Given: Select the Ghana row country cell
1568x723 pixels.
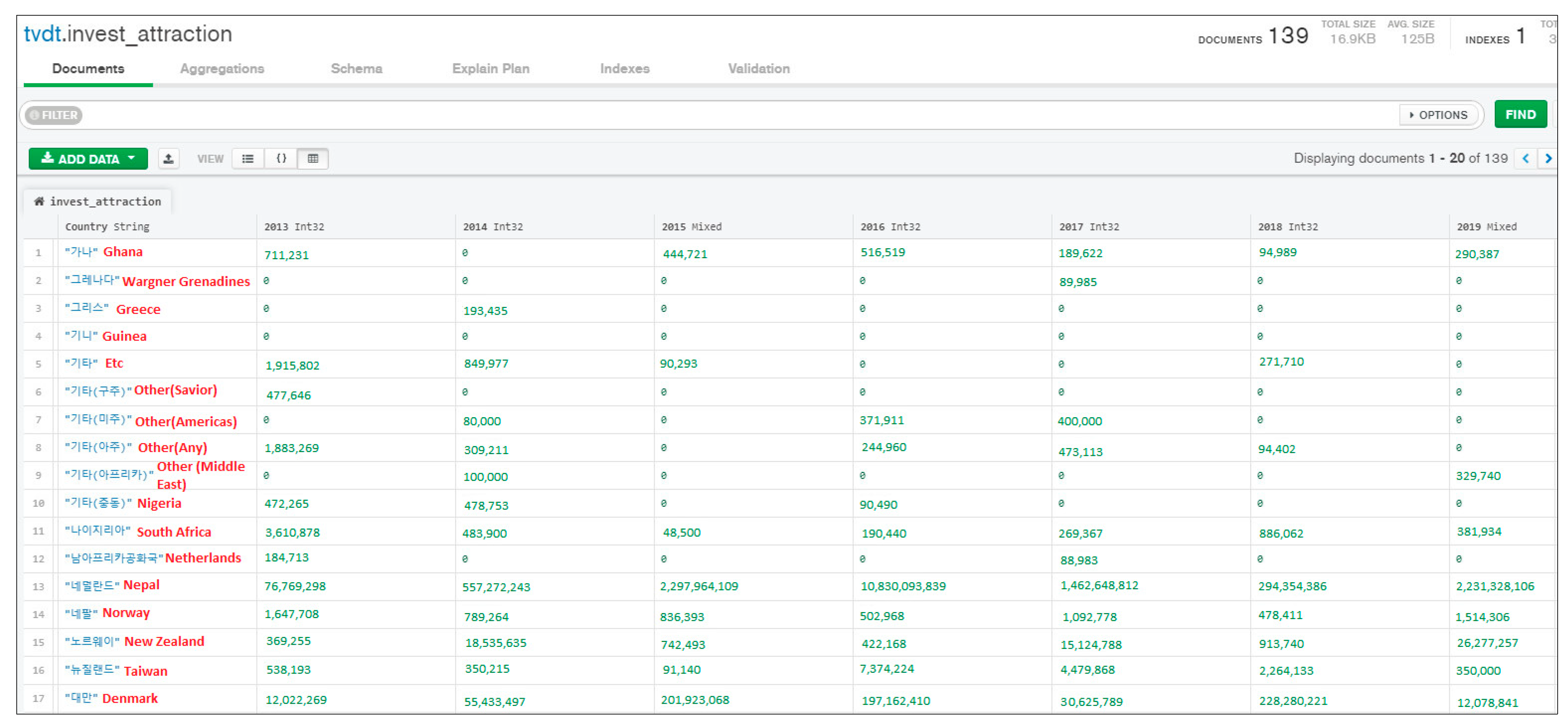Looking at the screenshot, I should [103, 252].
